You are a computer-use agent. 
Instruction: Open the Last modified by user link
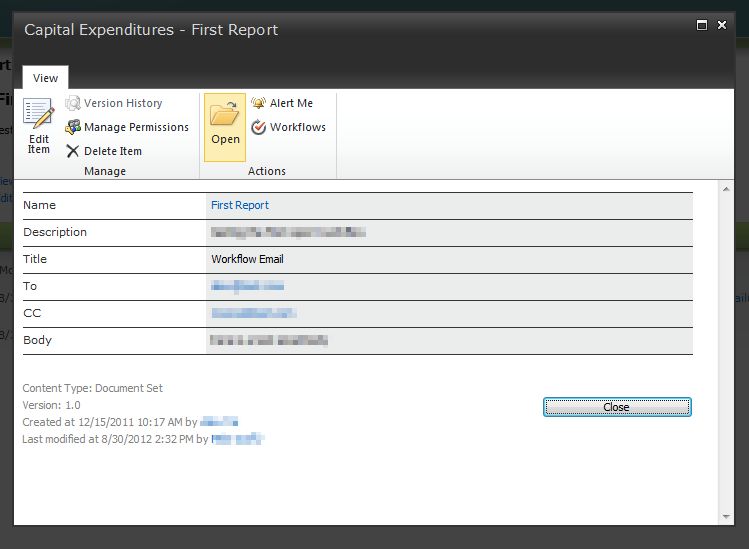click(237, 439)
